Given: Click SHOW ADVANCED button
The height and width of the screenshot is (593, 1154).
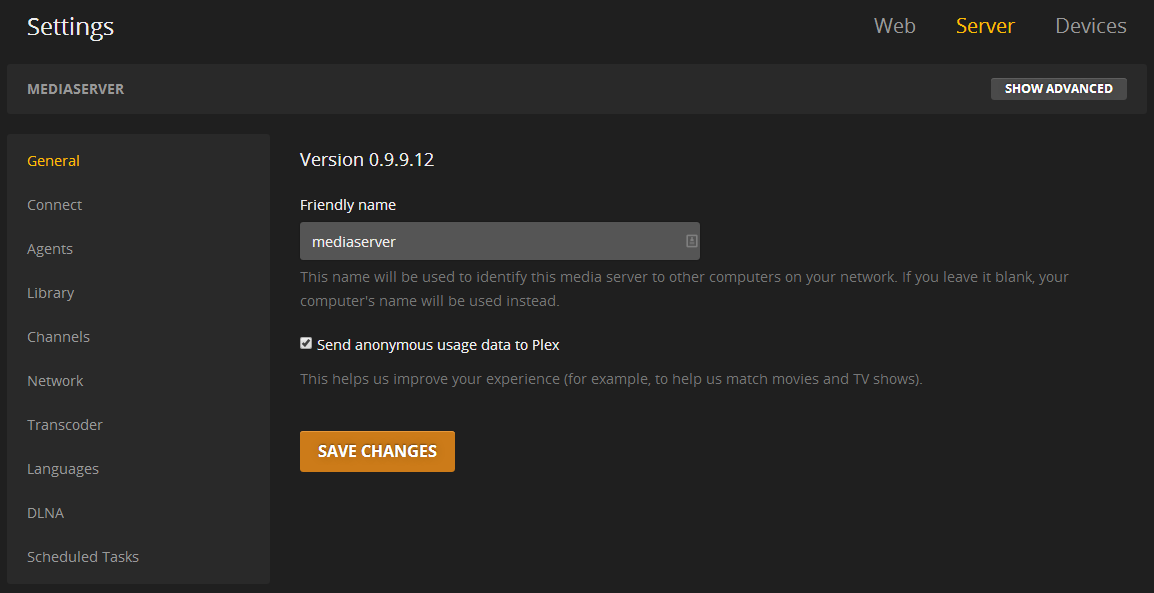Looking at the screenshot, I should point(1058,88).
